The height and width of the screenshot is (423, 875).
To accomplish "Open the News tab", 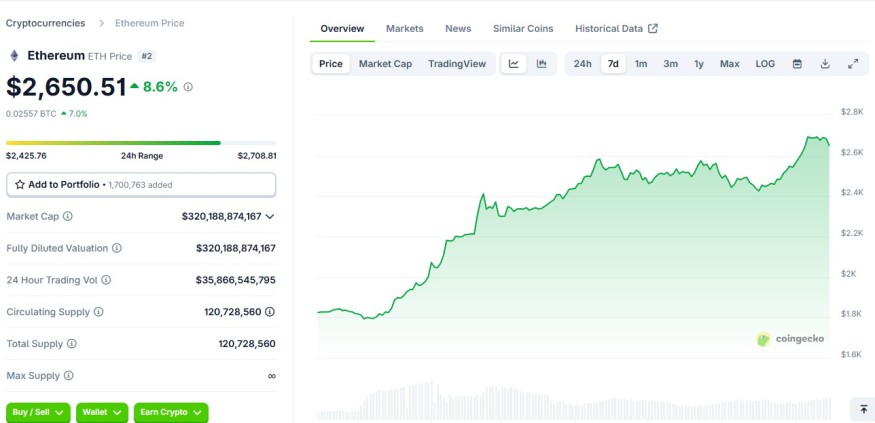I will 458,28.
